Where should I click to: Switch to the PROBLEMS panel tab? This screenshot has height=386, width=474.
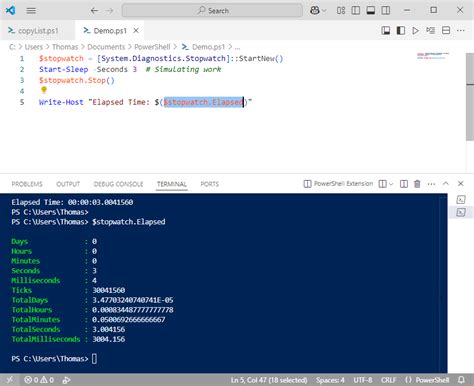pos(27,184)
